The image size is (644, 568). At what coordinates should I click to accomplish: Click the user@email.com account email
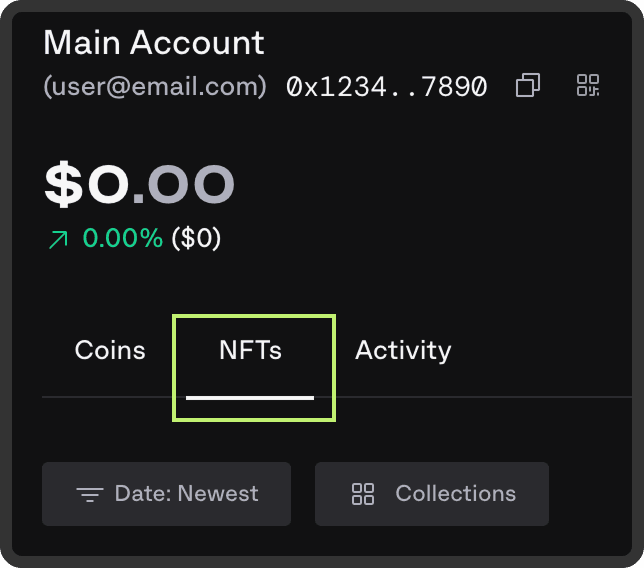155,87
